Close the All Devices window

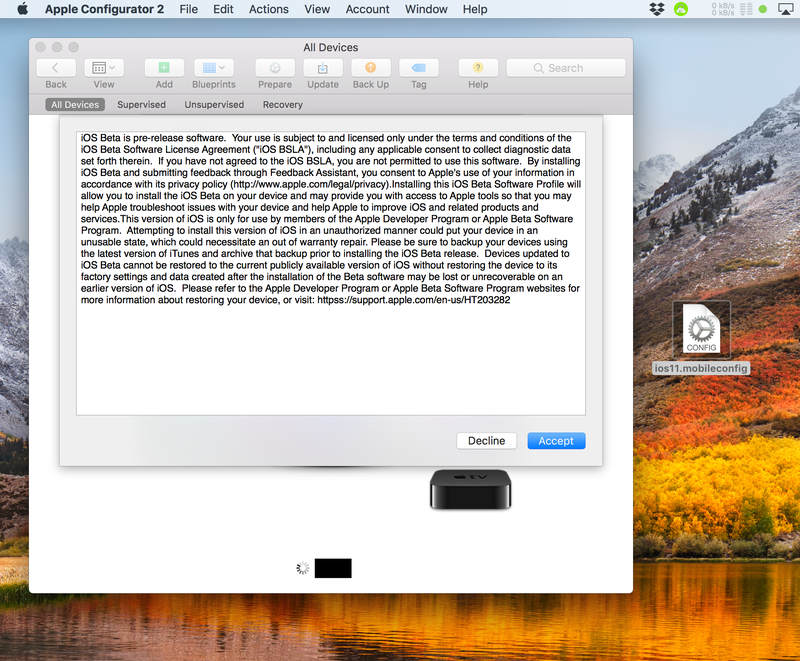[41, 47]
